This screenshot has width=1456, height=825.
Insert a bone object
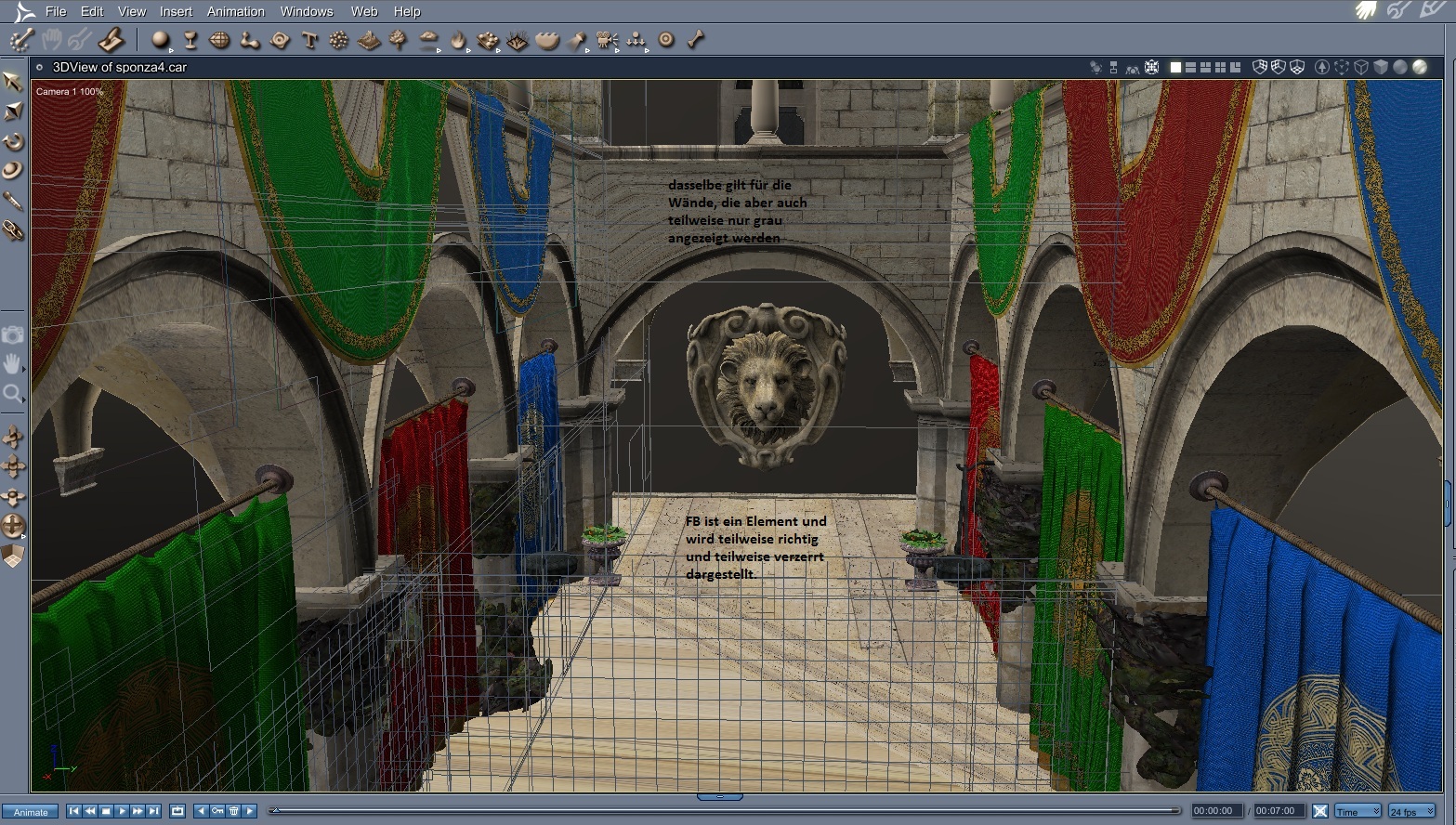696,40
